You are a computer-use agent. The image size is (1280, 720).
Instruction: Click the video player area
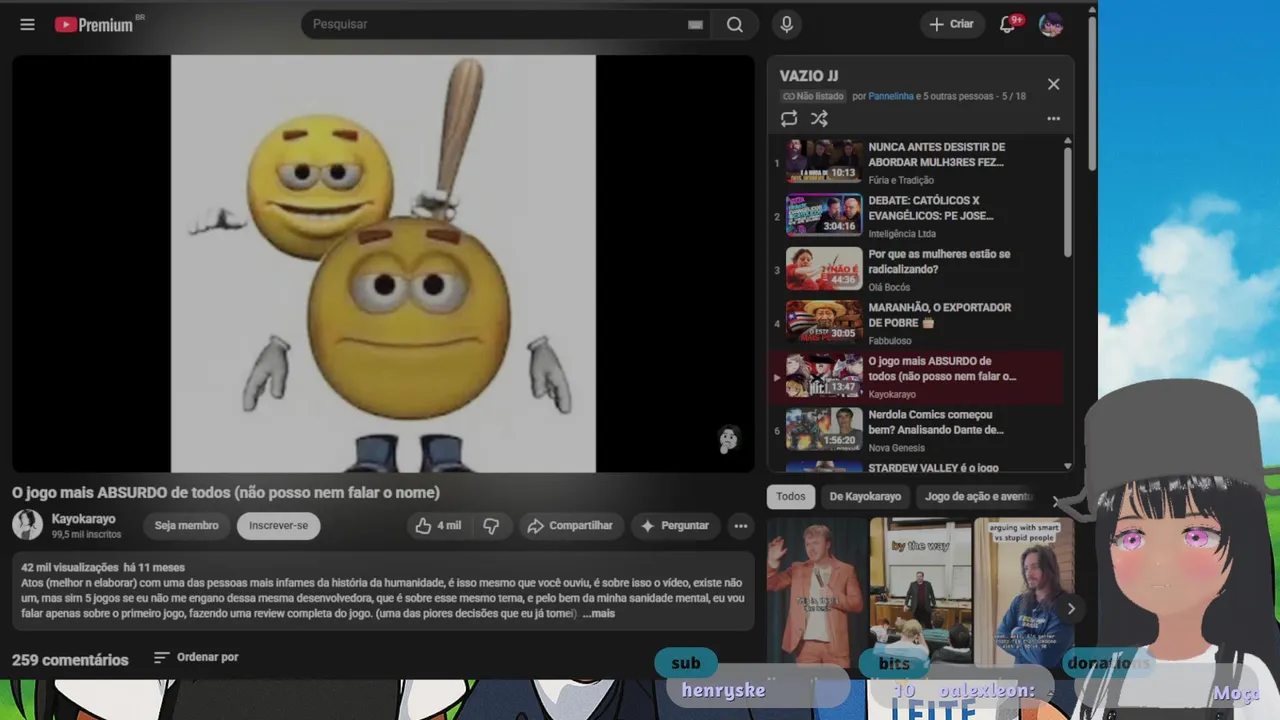point(383,264)
